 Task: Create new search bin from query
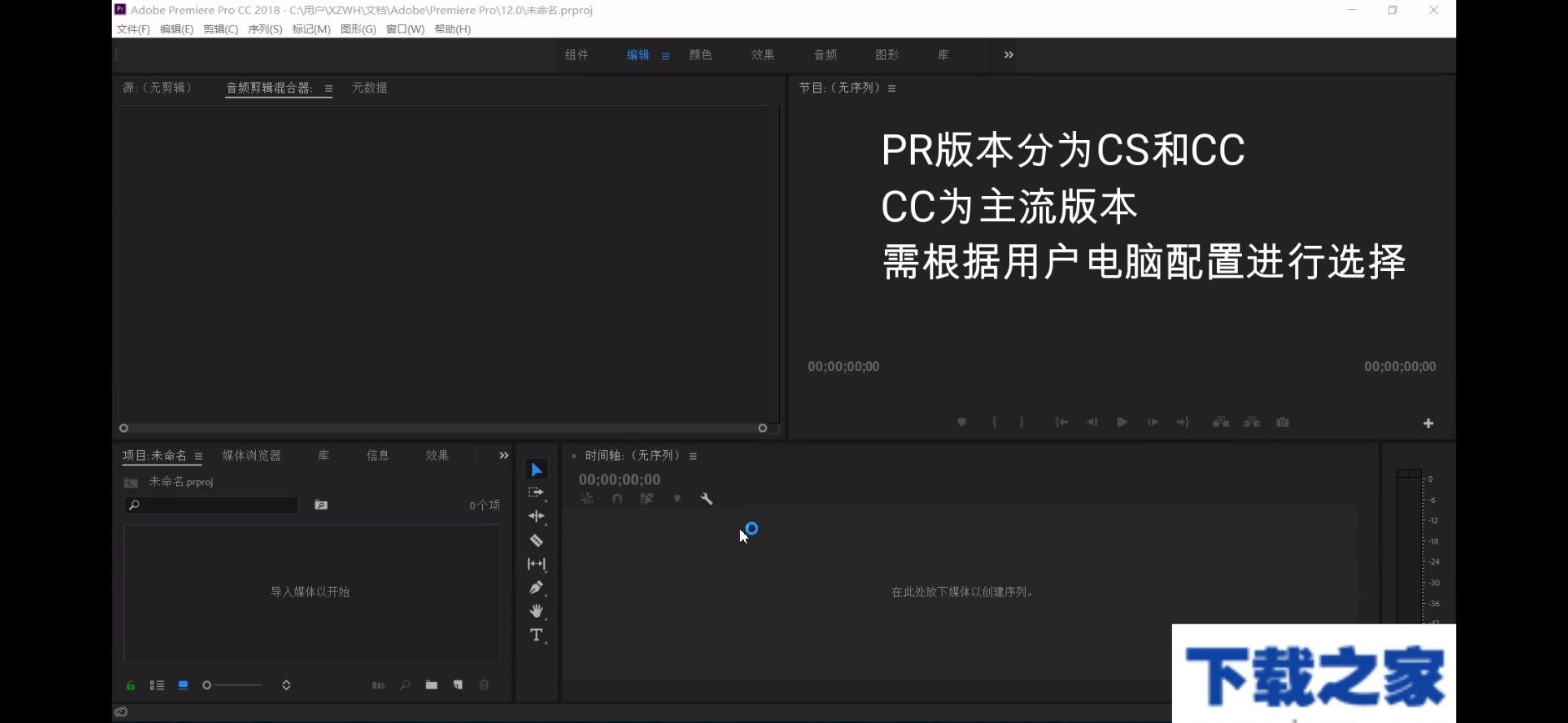tap(321, 505)
